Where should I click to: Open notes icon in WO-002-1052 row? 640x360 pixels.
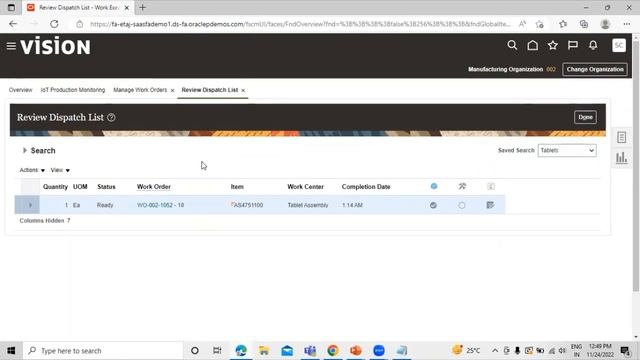click(490, 205)
